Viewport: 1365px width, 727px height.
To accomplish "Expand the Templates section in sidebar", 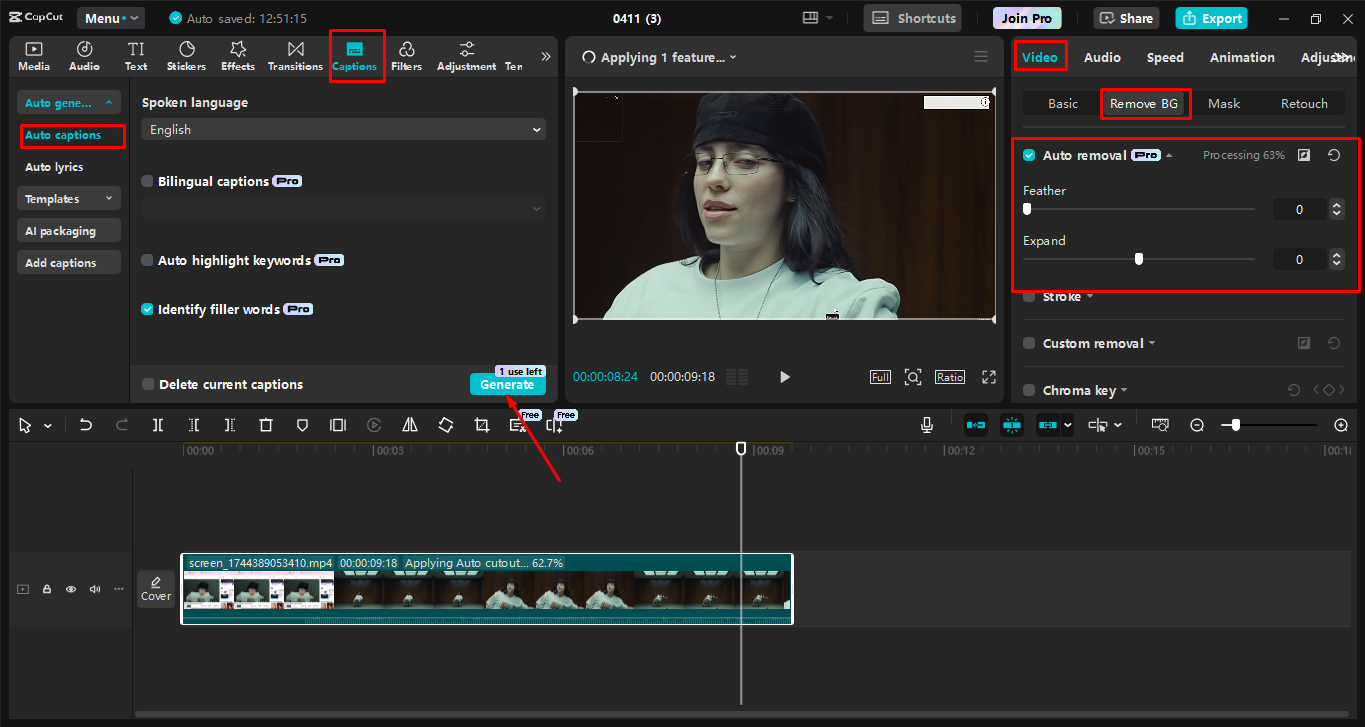I will 68,199.
